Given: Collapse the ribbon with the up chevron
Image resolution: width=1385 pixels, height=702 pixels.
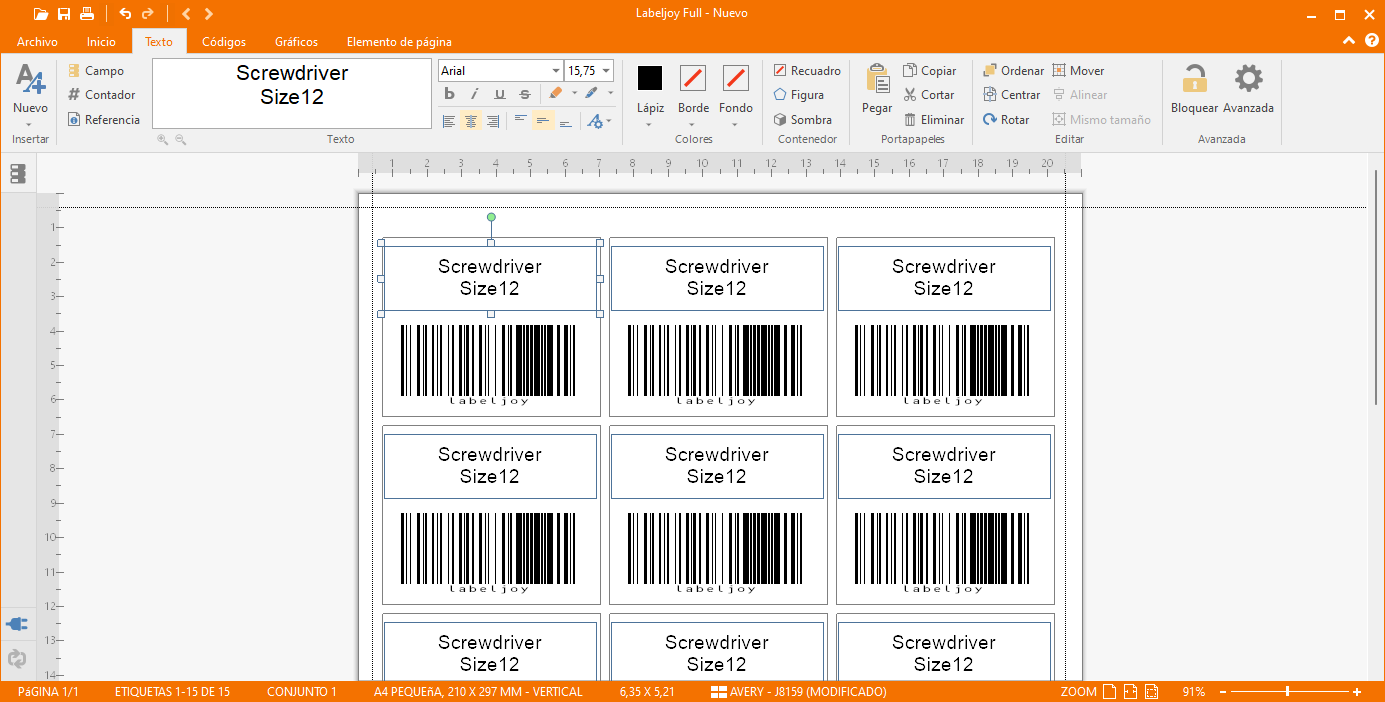Looking at the screenshot, I should 1349,41.
